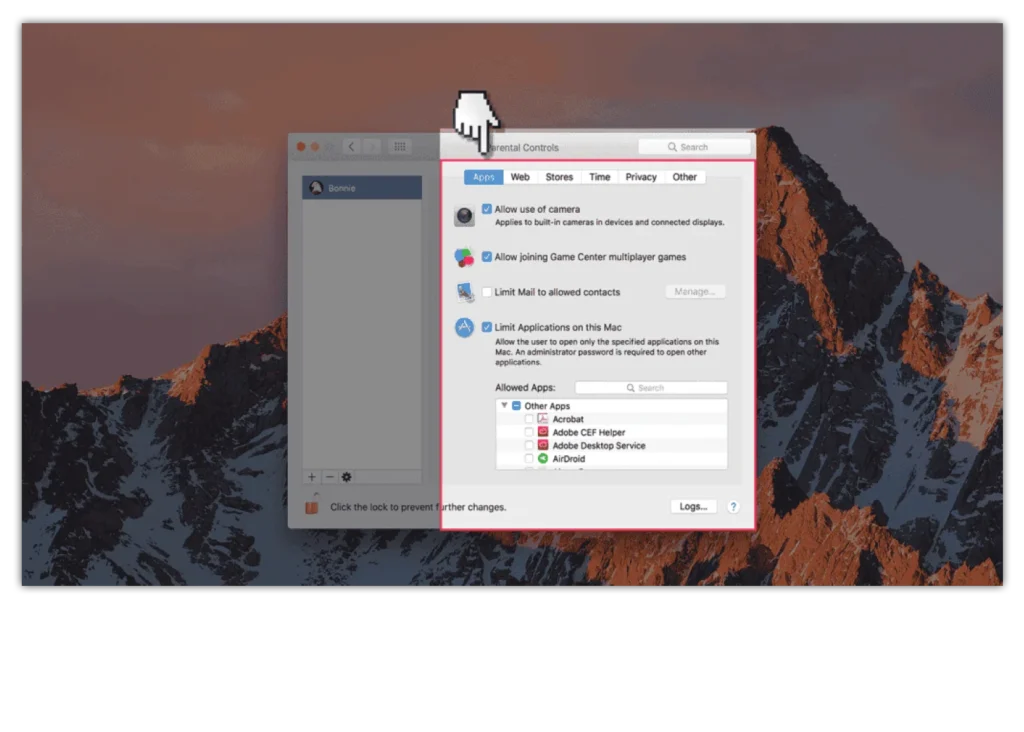
Task: Check the Adobe Desktop Service checkbox
Action: (x=529, y=445)
